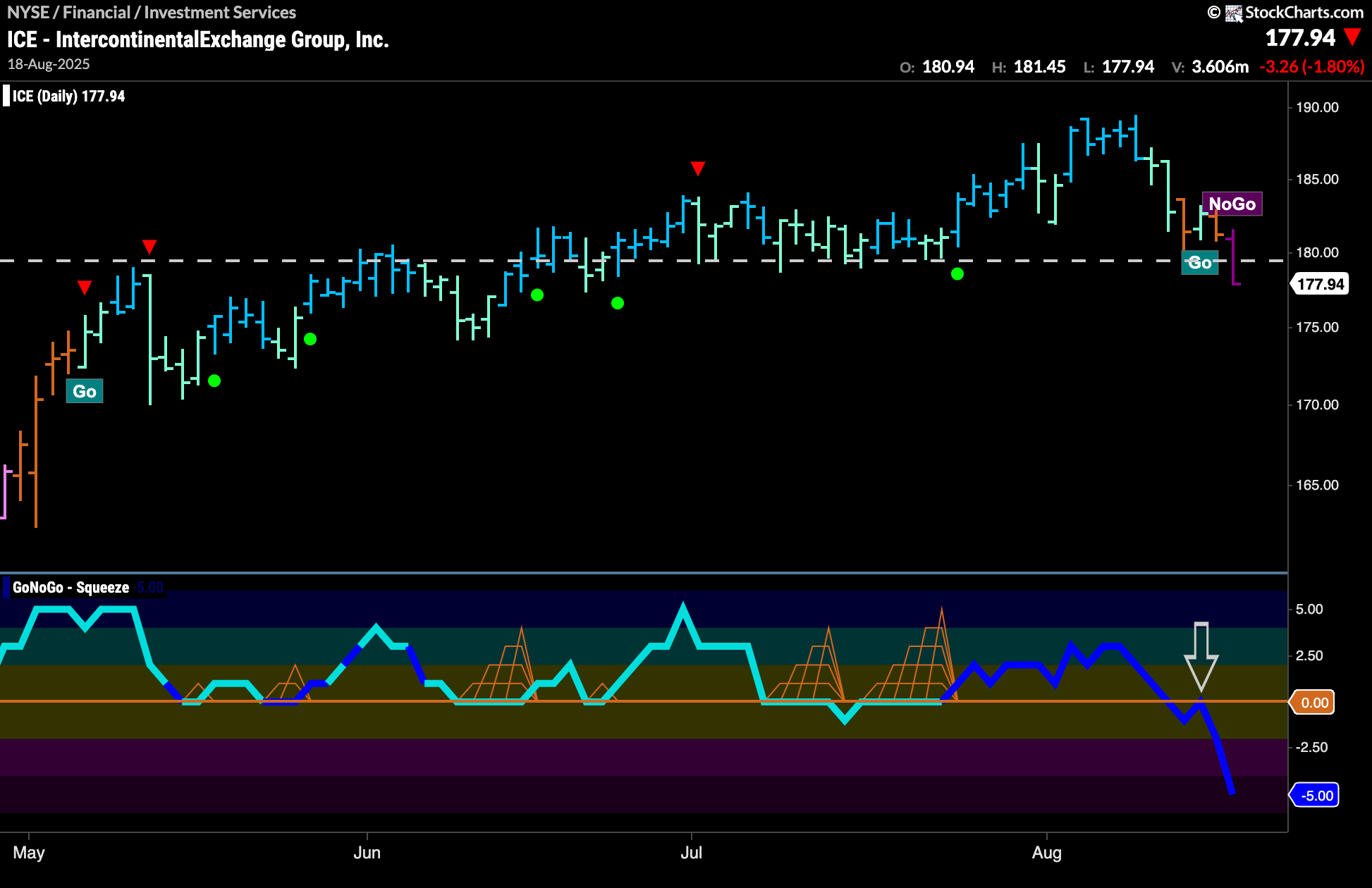The height and width of the screenshot is (888, 1372).
Task: Click the volume value 3.606m
Action: pos(1220,67)
